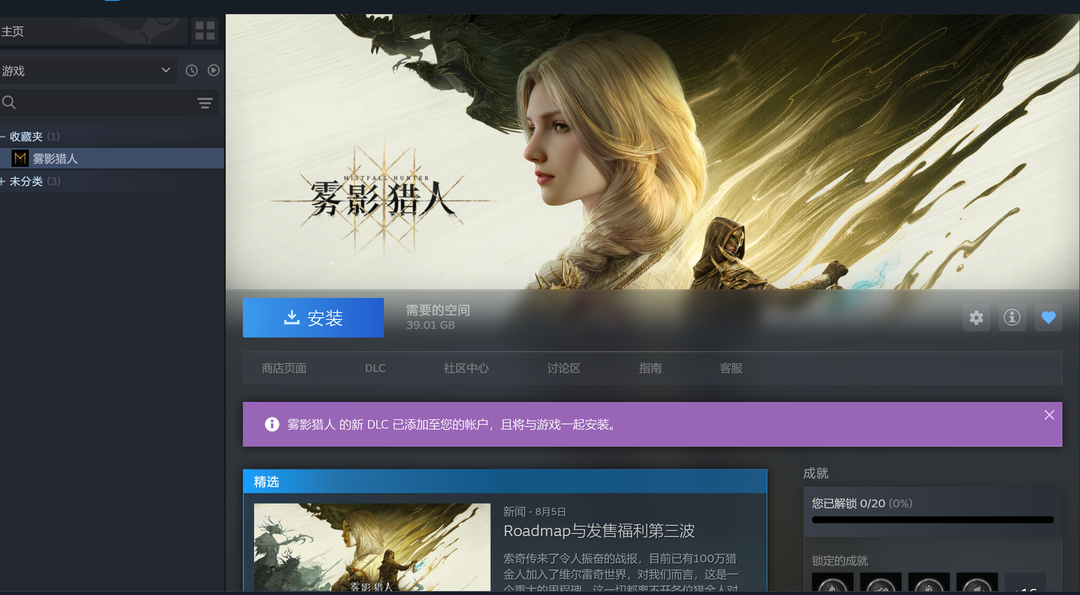This screenshot has width=1080, height=595.
Task: Click the search magnifier icon
Action: tap(9, 103)
